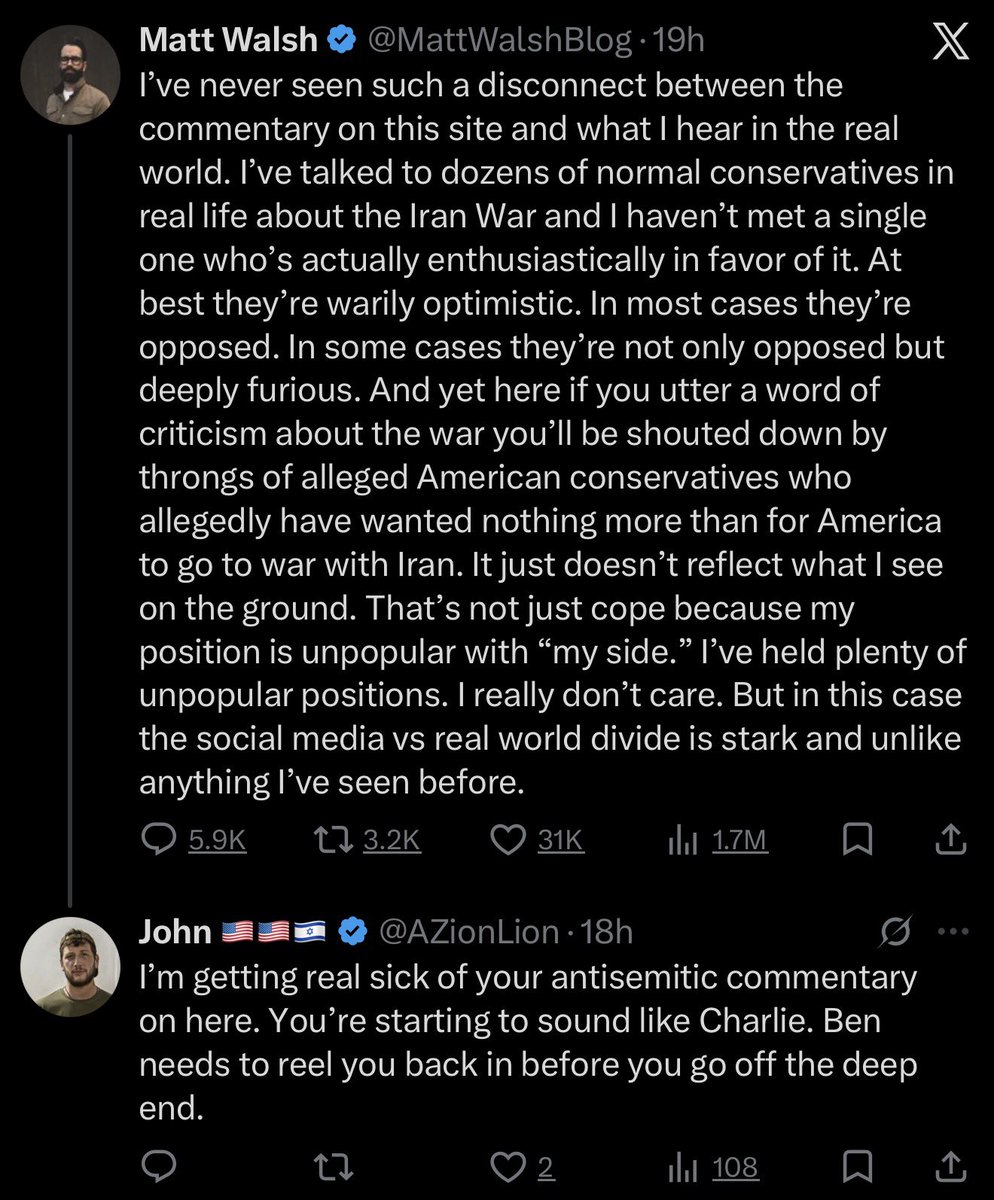Share Matt Walsh's post
This screenshot has width=994, height=1200.
tap(949, 842)
